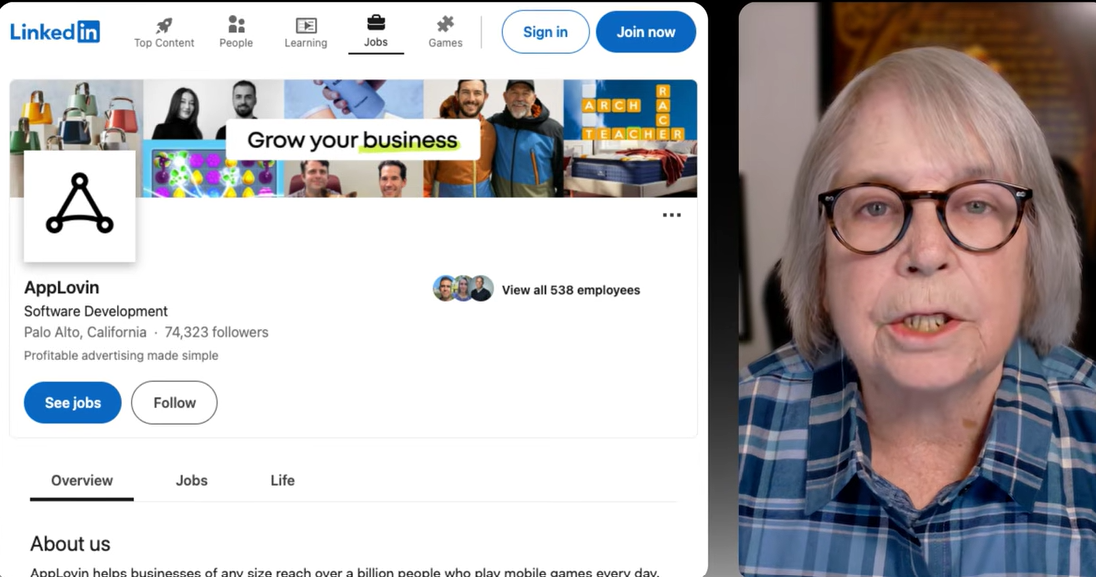Click the About us heading
This screenshot has height=577, width=1096.
[70, 543]
